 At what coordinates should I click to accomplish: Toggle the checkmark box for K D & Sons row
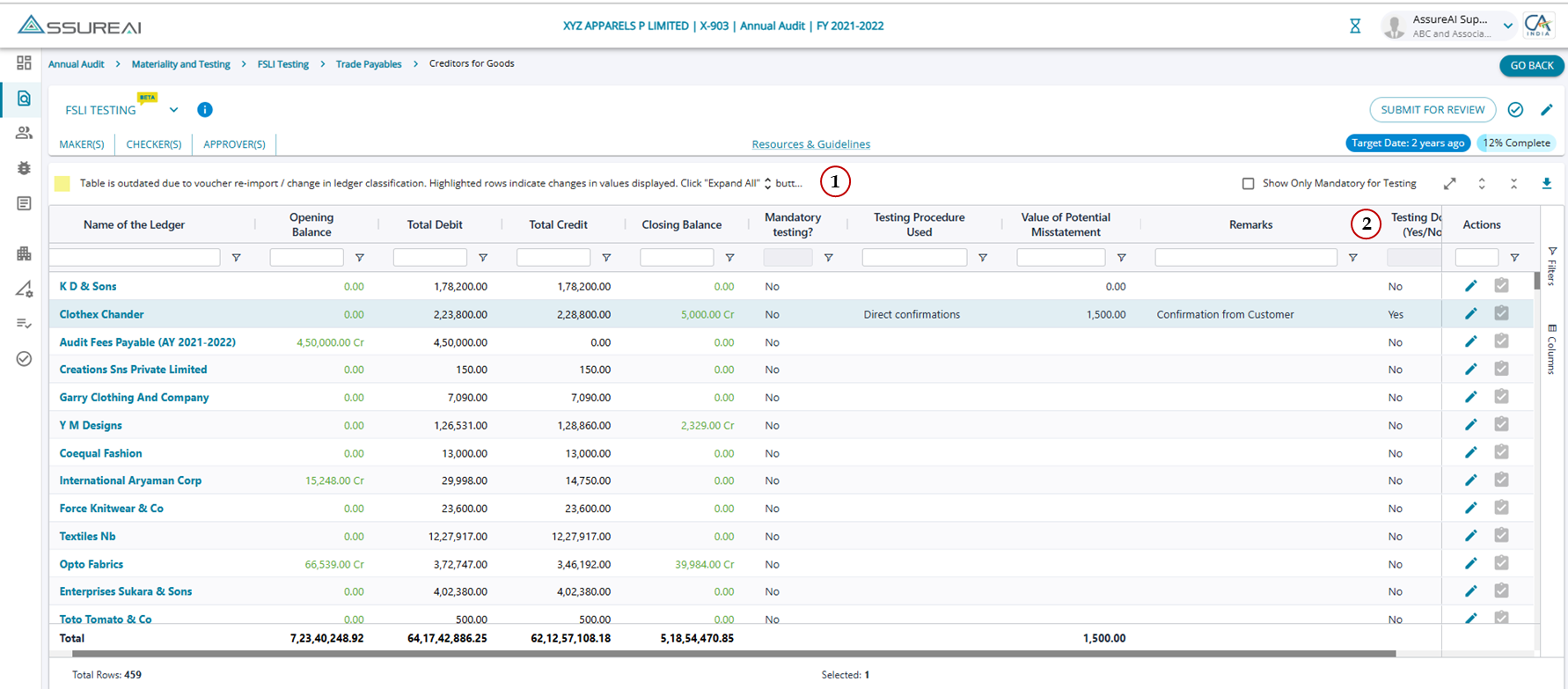pos(1501,285)
